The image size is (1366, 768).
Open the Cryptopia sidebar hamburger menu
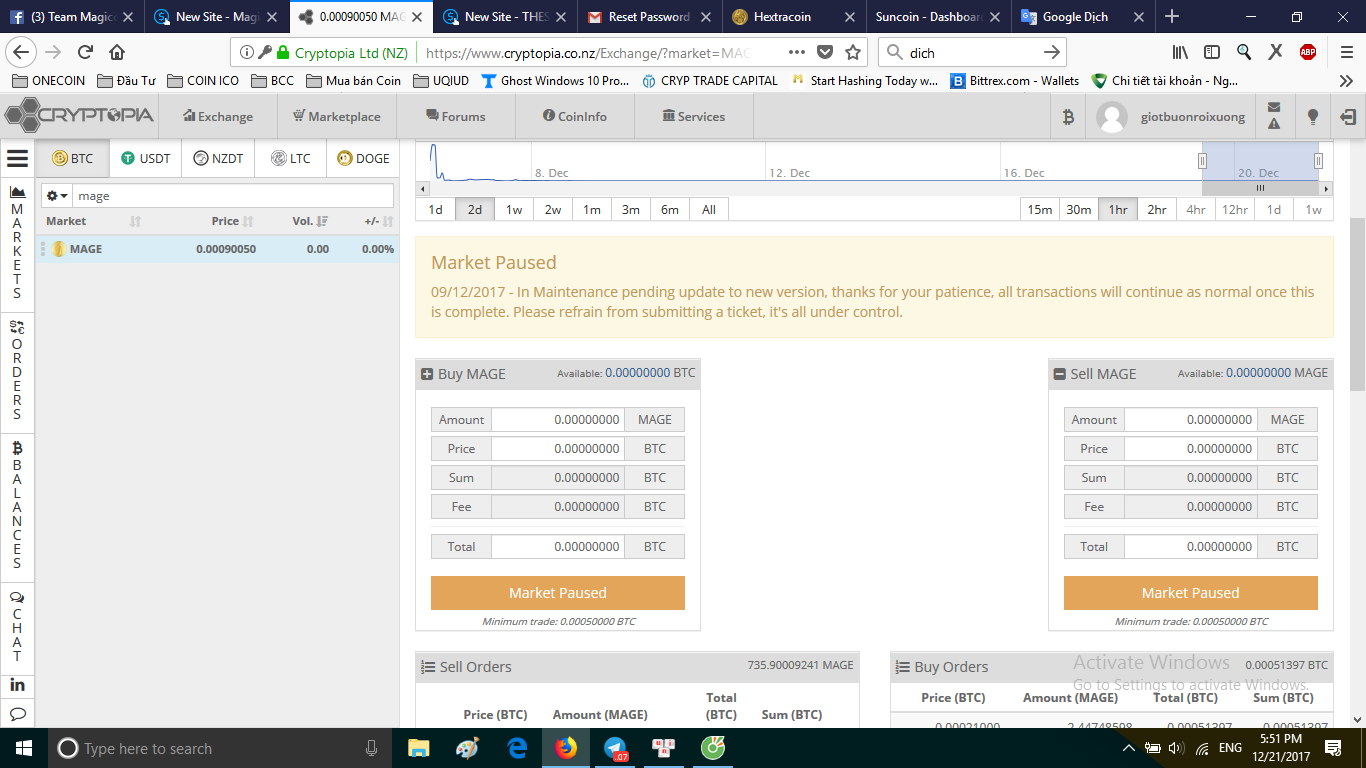[x=17, y=158]
